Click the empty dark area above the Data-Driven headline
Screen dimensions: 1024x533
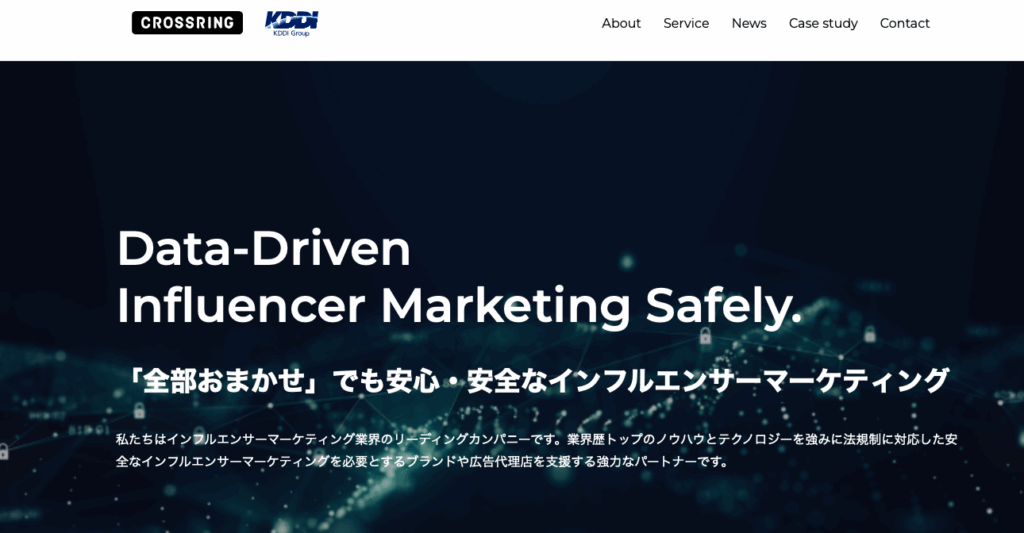pyautogui.click(x=457, y=144)
